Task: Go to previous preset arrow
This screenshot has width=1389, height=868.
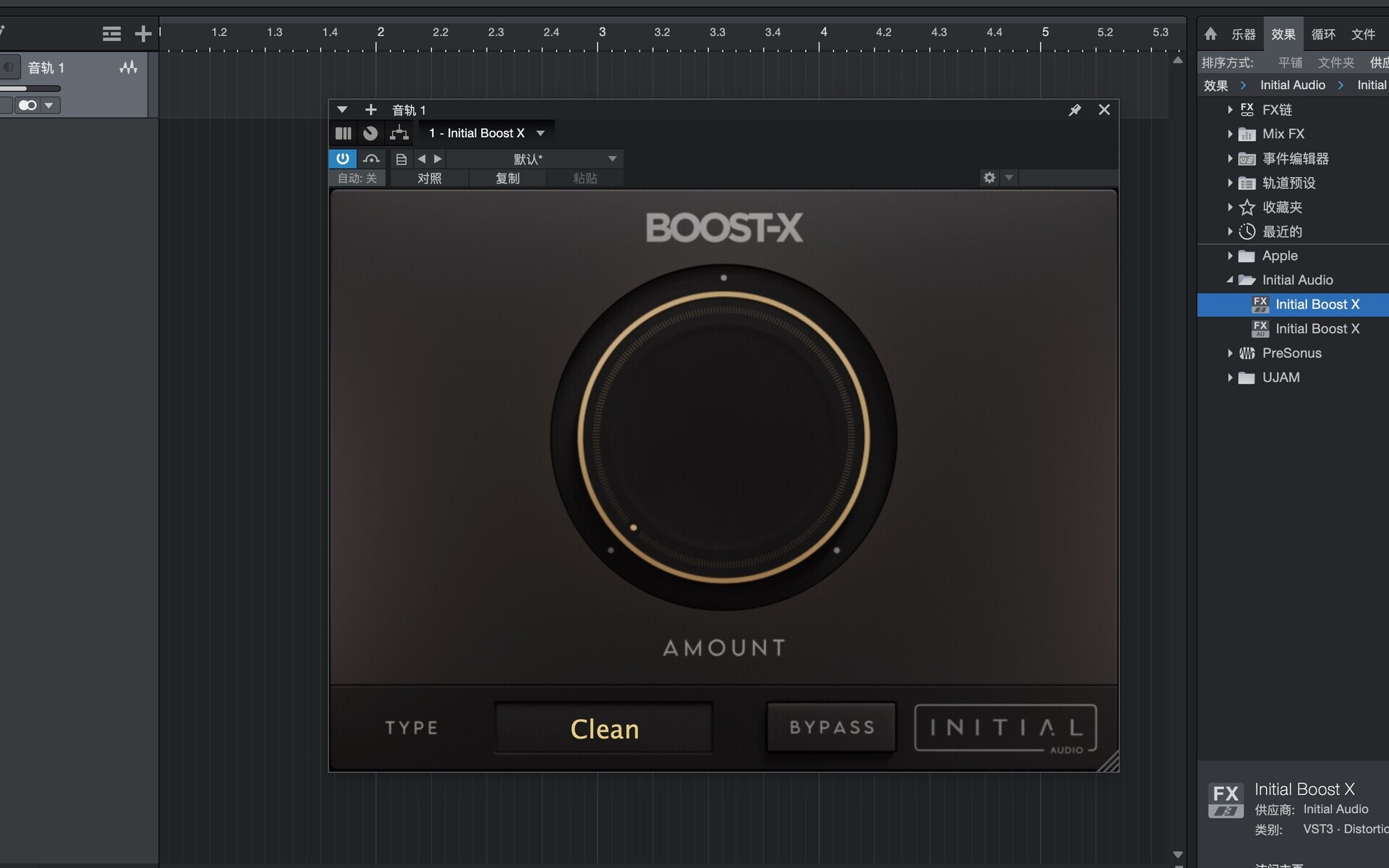Action: (x=421, y=159)
